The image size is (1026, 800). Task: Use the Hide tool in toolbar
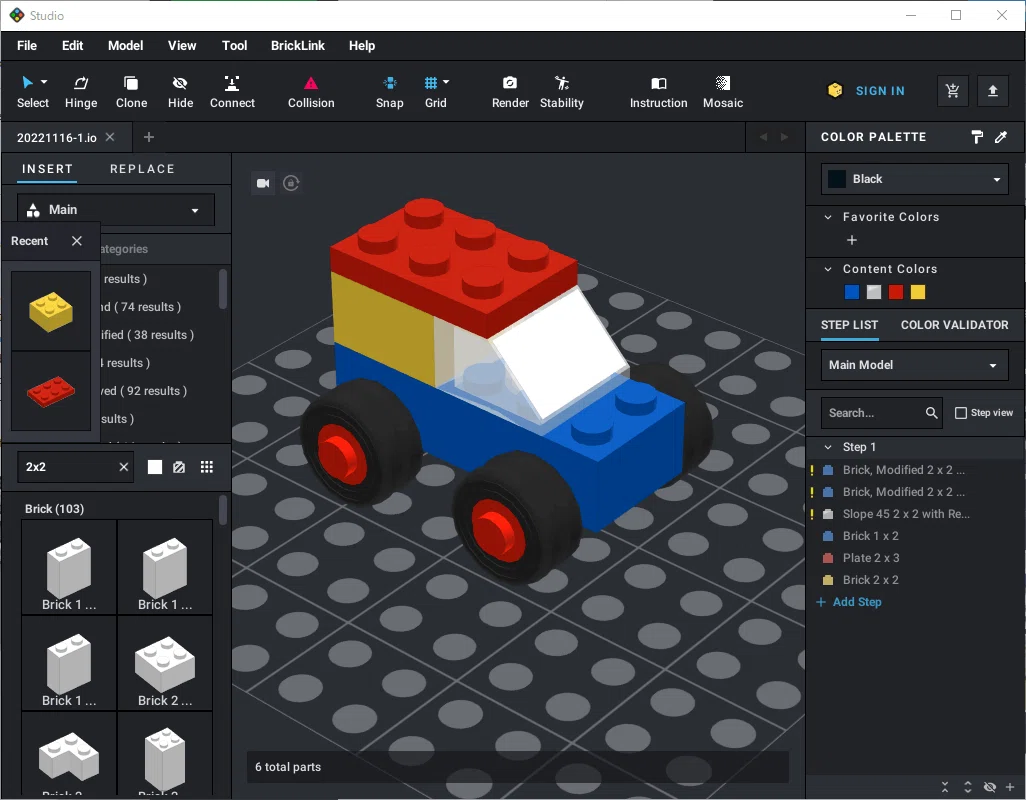[180, 92]
